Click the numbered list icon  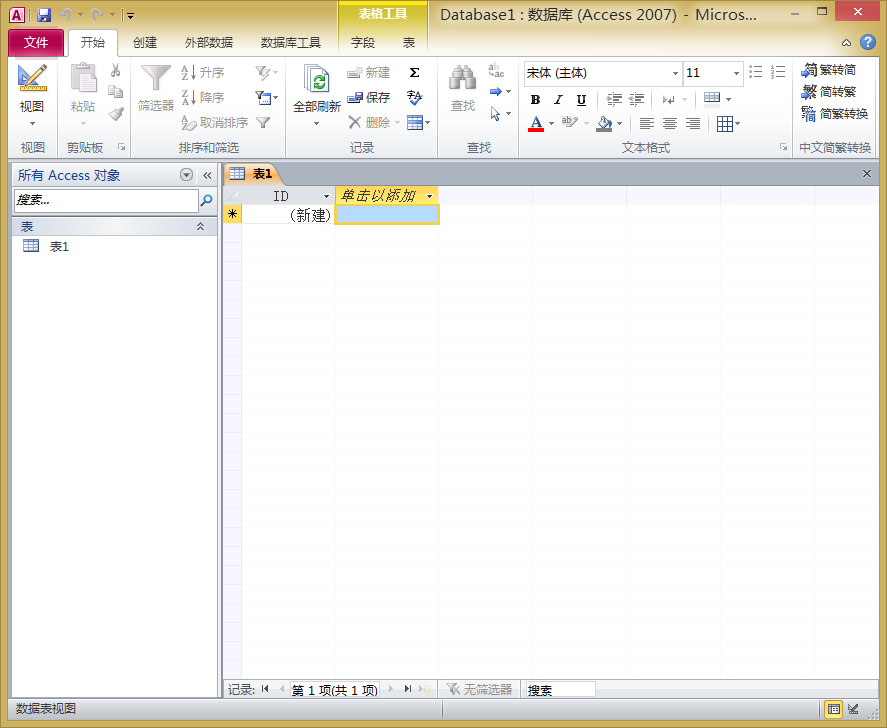pos(778,72)
